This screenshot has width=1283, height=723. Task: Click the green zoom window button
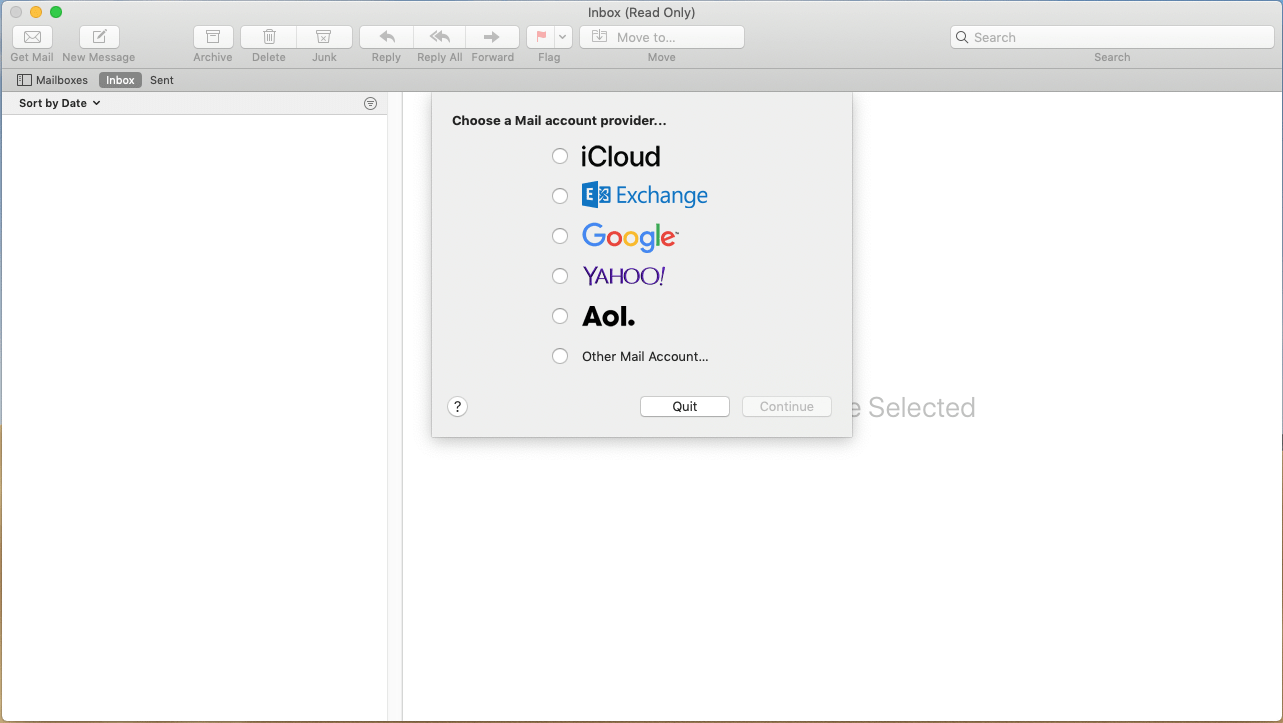click(x=56, y=12)
